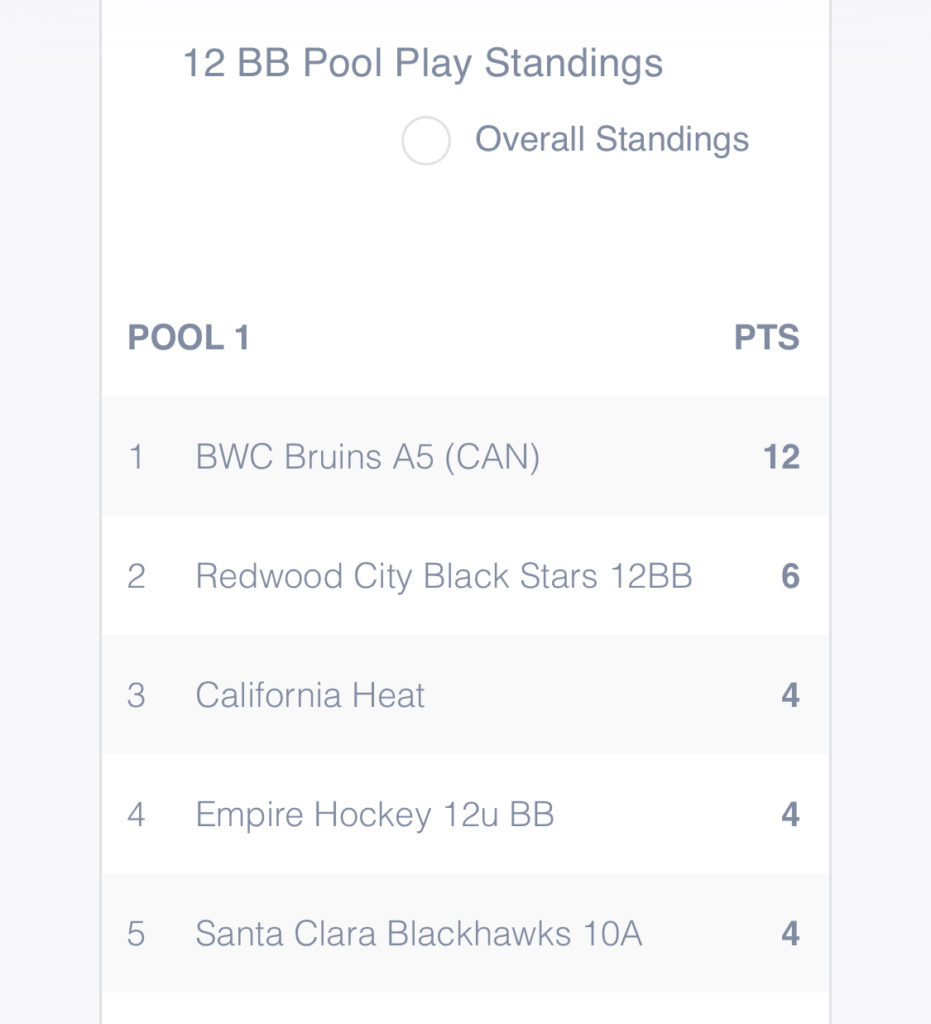
Task: Click rank number 3 in standings
Action: 136,695
